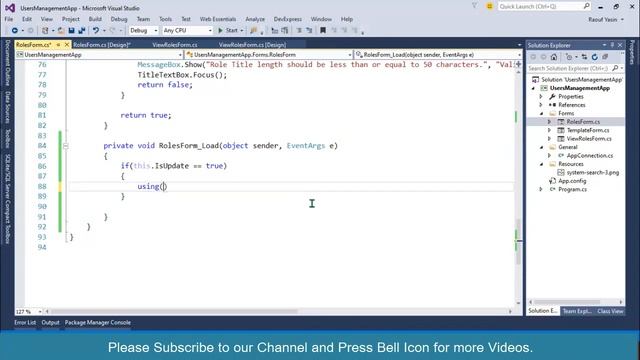Screen dimensions: 640x360
Task: Click the decrease indent toolbar icon
Action: click(299, 31)
